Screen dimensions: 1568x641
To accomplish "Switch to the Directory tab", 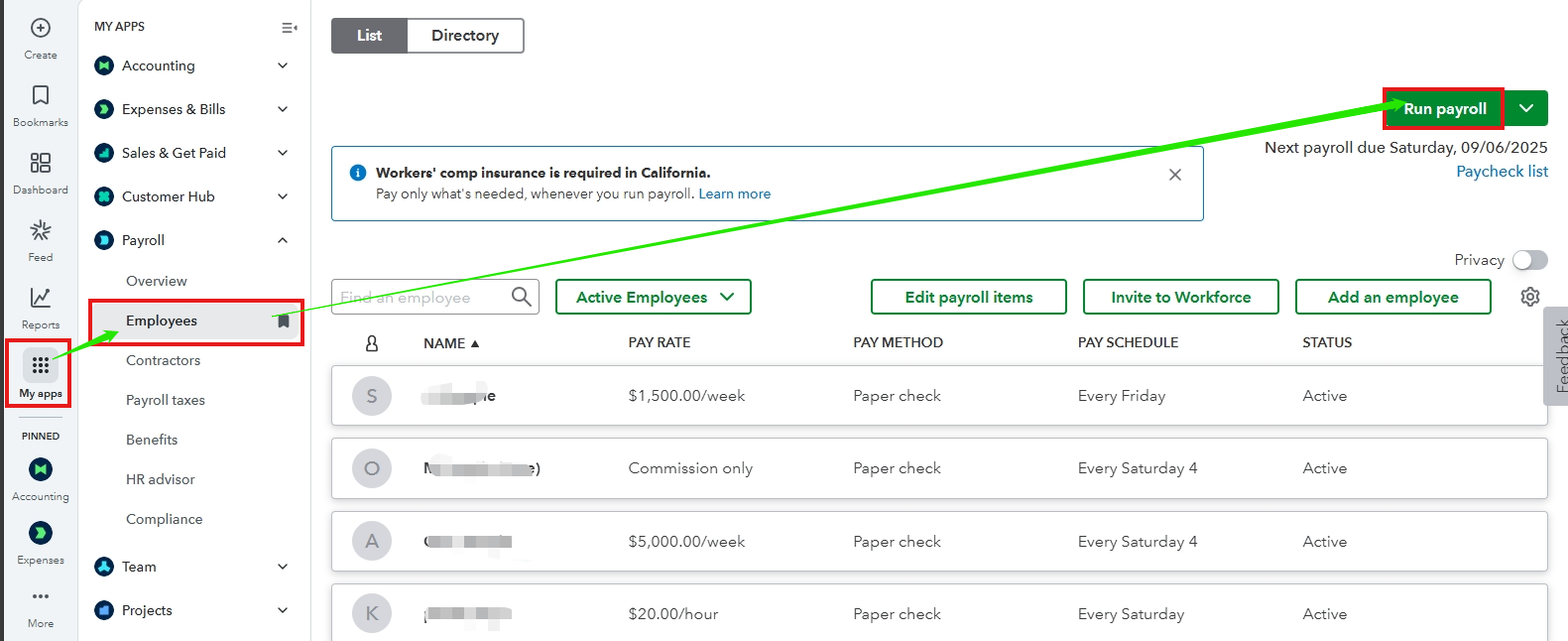I will click(x=465, y=36).
